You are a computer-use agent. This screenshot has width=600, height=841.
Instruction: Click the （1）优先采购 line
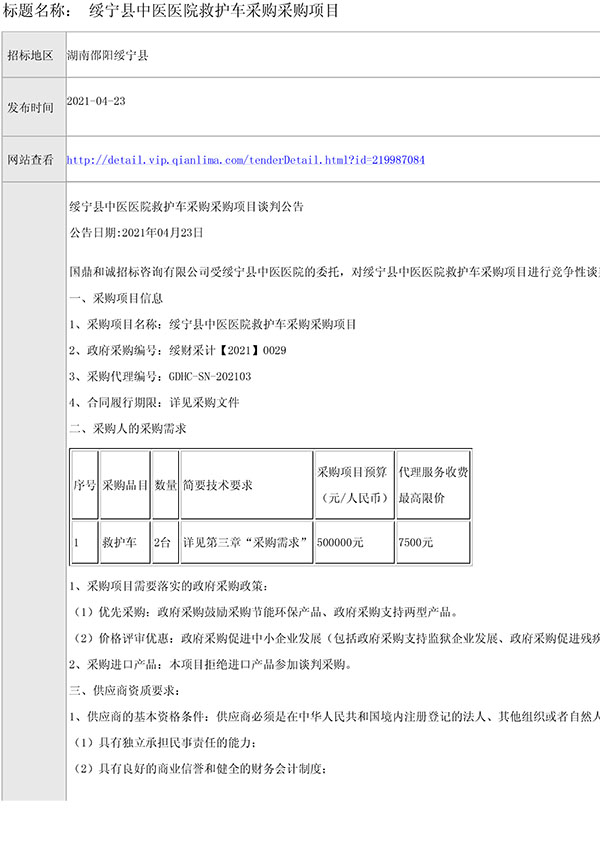[265, 612]
